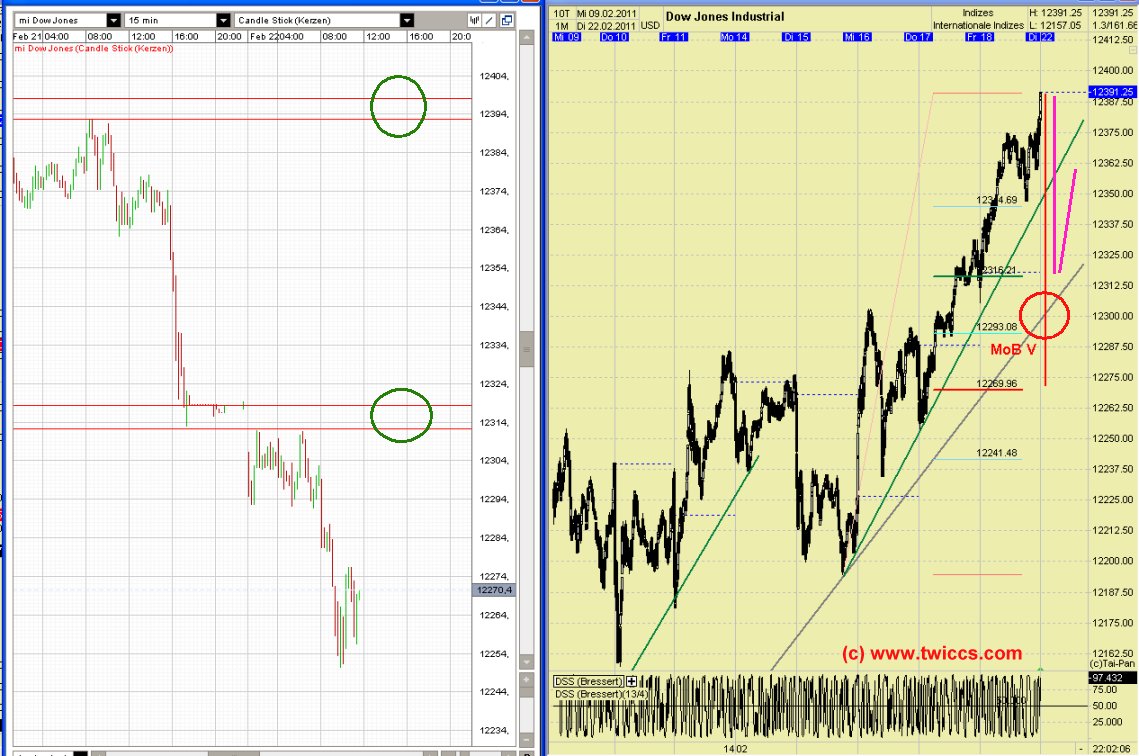The height and width of the screenshot is (756, 1139).
Task: Click the minus zoom button below left scrollbar
Action: [x=527, y=739]
